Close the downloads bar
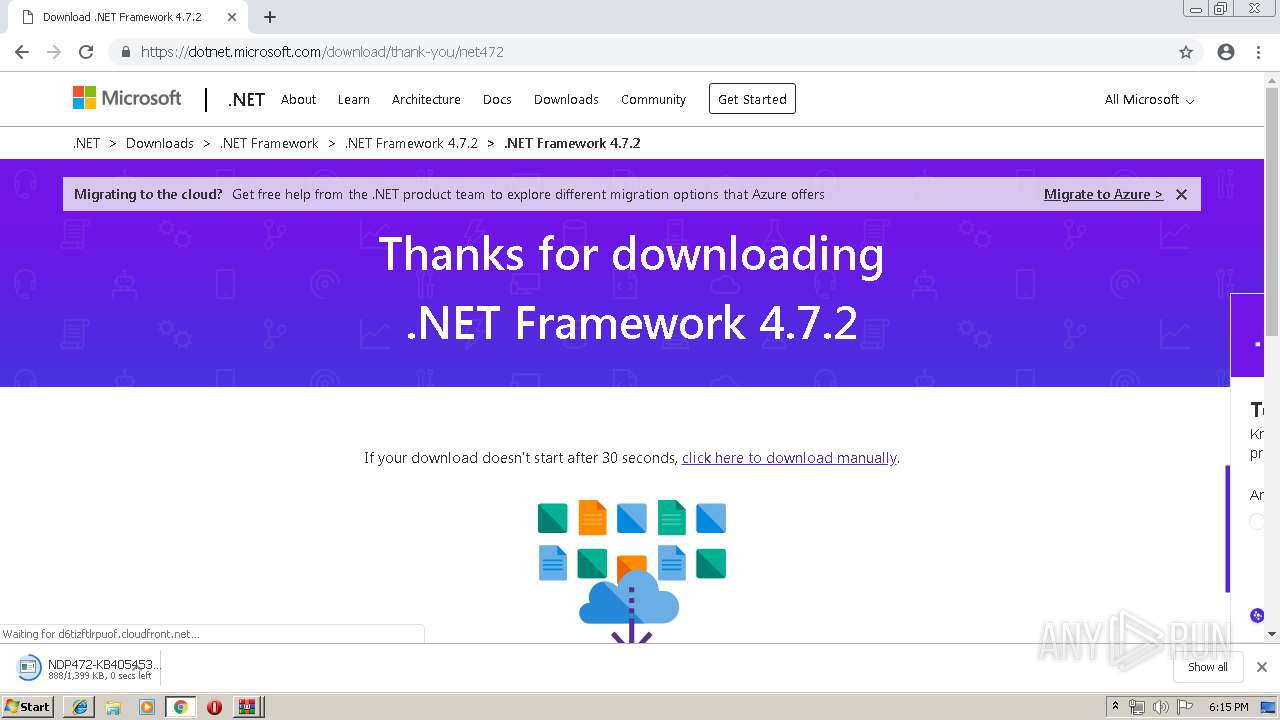This screenshot has height=720, width=1280. pos(1262,667)
